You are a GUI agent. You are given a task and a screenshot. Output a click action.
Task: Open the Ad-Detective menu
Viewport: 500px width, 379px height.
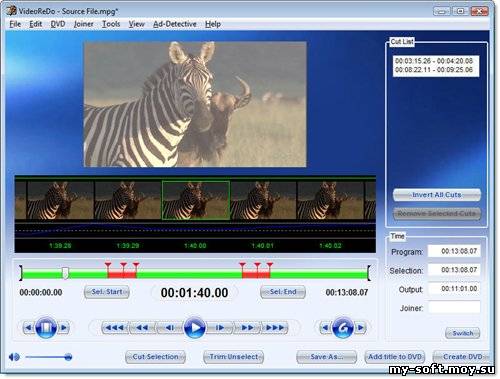(x=175, y=24)
